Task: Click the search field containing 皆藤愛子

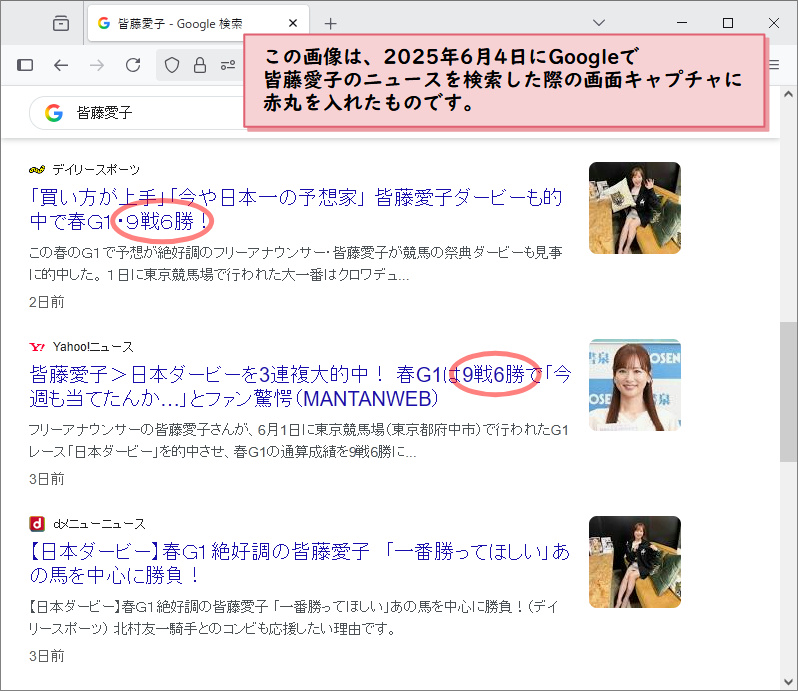Action: pos(137,112)
